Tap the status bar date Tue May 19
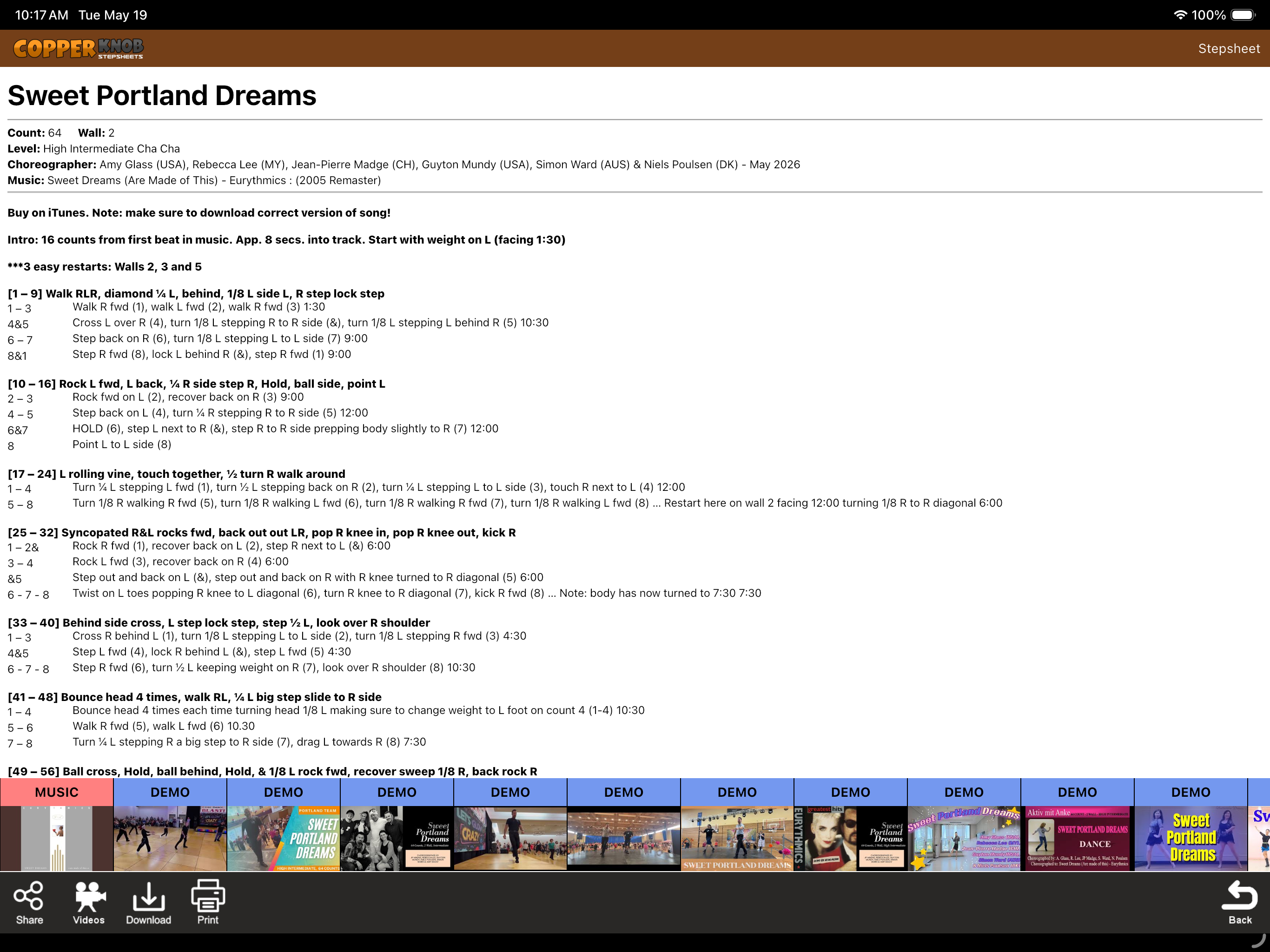The width and height of the screenshot is (1270, 952). pos(112,15)
